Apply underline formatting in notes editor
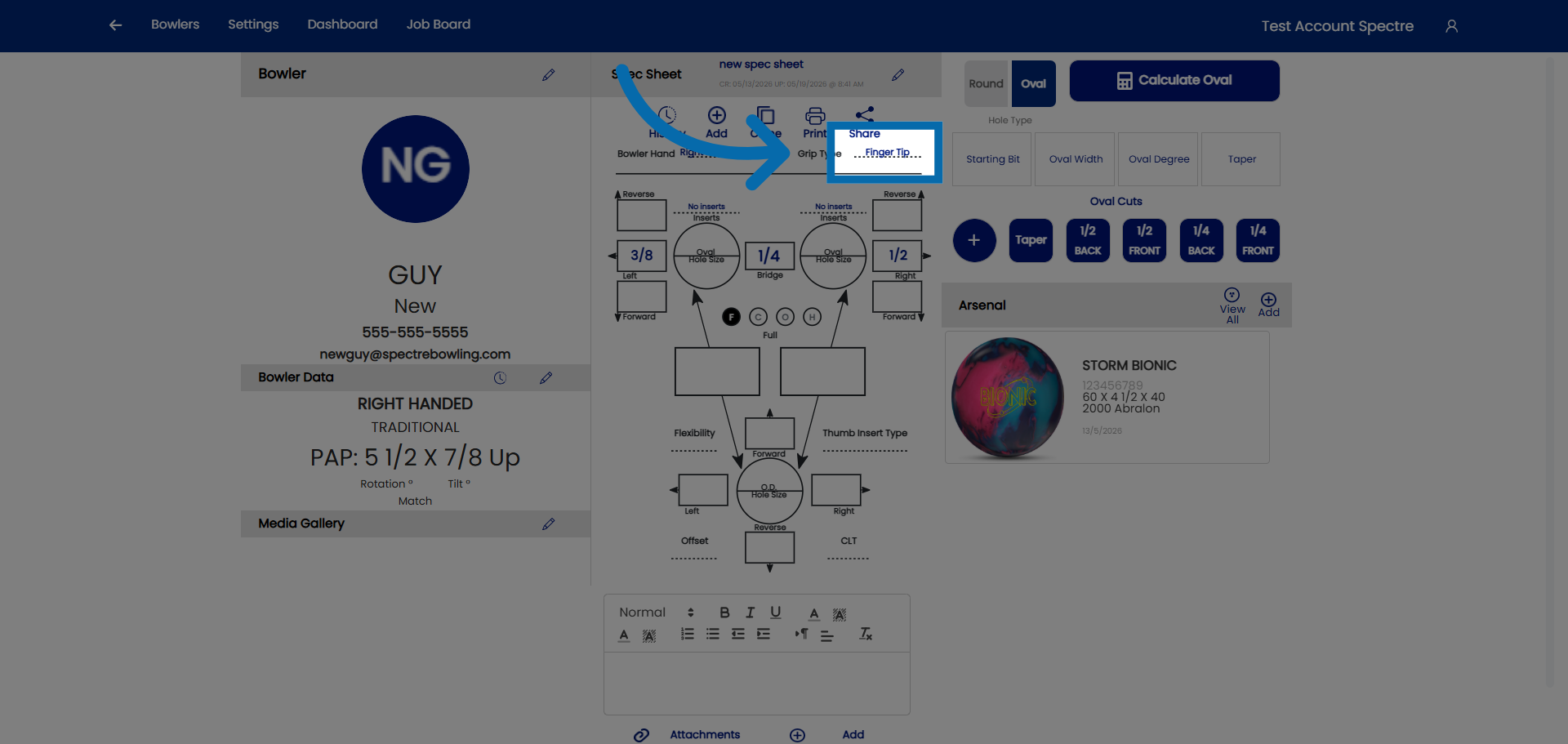Screen dimensions: 1568x744 775,613
